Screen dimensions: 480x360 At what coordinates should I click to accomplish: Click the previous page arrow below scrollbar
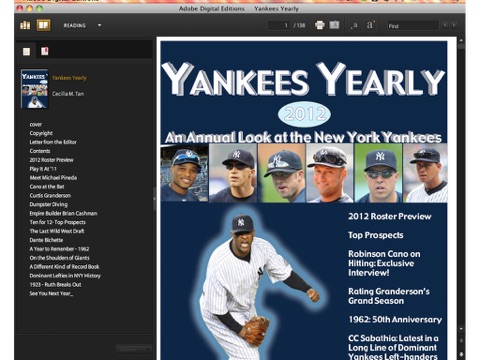click(461, 341)
